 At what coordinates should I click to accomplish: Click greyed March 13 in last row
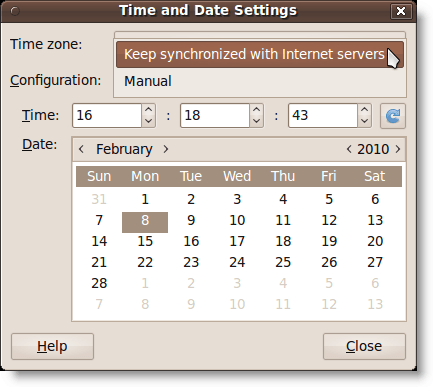point(375,304)
